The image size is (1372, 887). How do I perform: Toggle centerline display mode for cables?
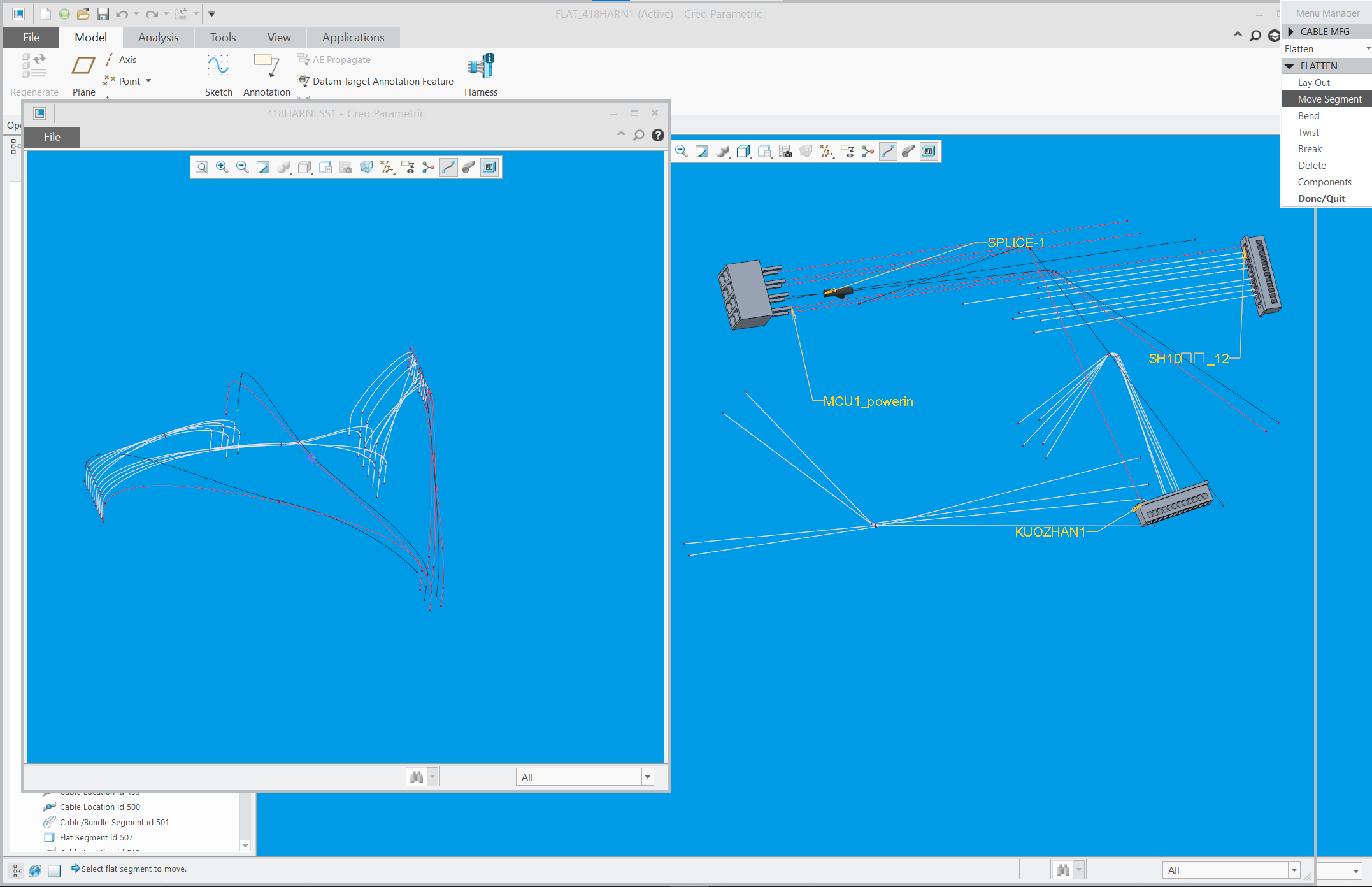point(448,167)
